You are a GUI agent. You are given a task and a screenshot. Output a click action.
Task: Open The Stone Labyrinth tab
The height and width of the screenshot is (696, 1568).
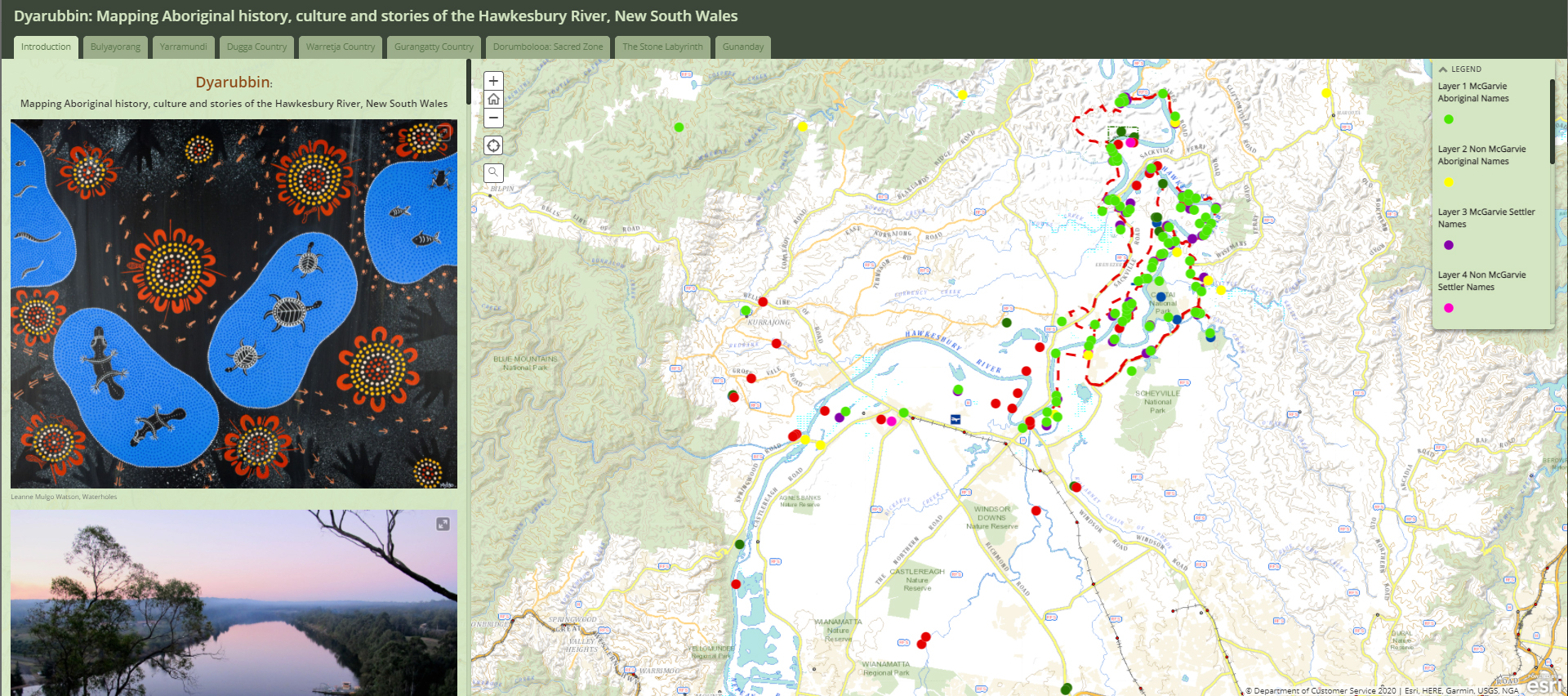(x=662, y=47)
